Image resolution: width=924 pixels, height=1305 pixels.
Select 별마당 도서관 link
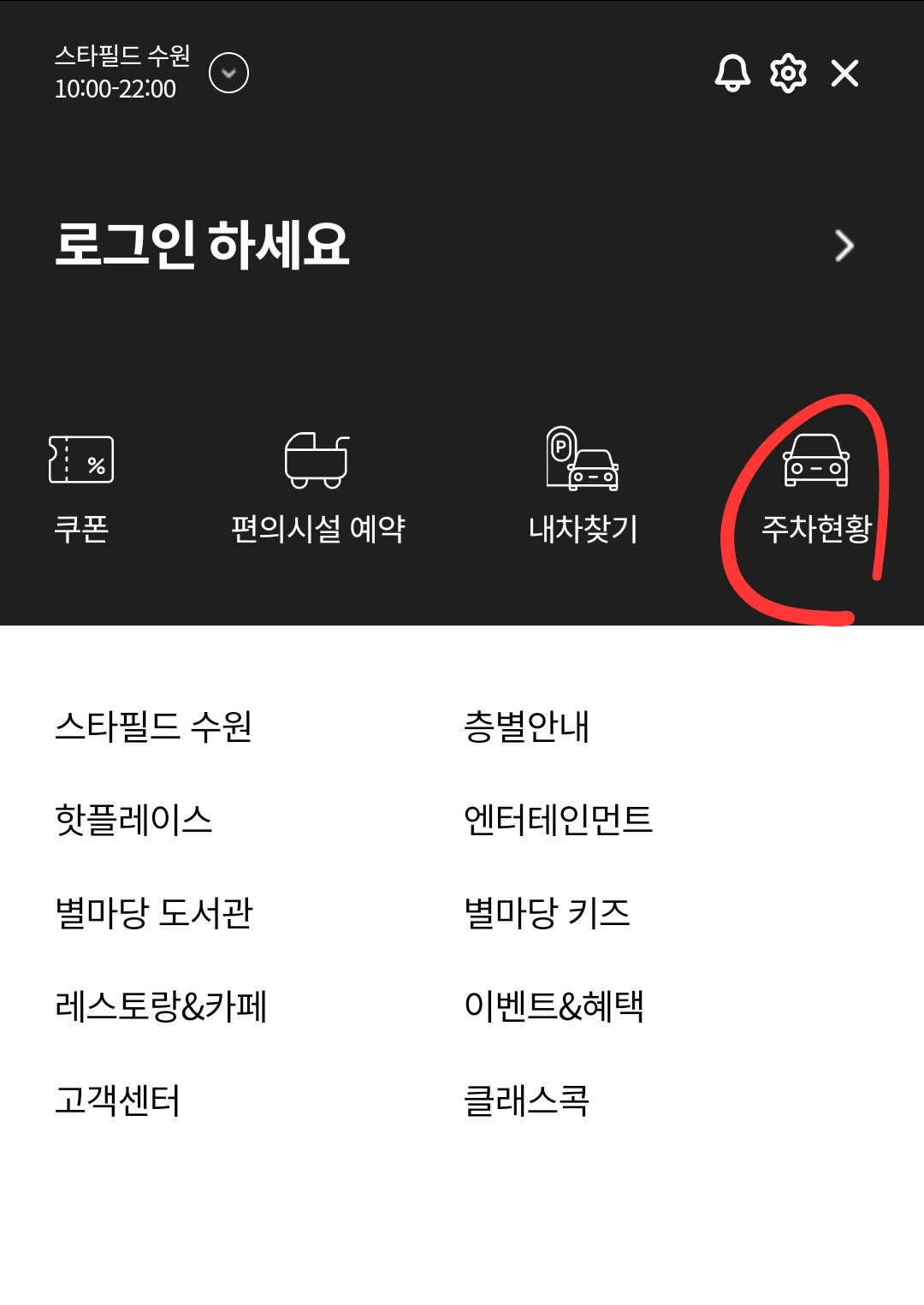(154, 913)
